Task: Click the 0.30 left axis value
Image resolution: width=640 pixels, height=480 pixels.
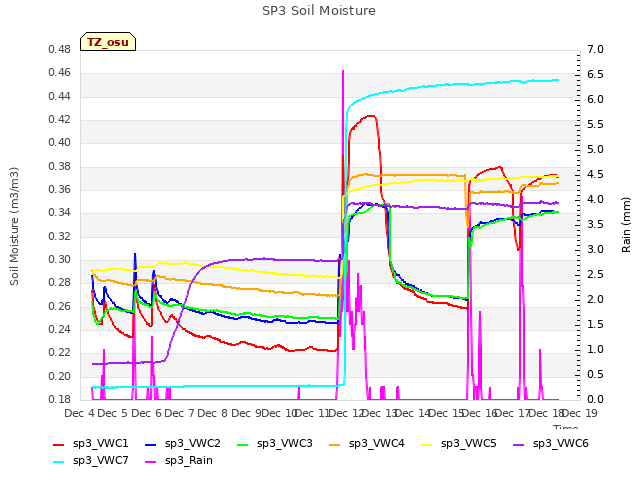Action: (x=60, y=260)
